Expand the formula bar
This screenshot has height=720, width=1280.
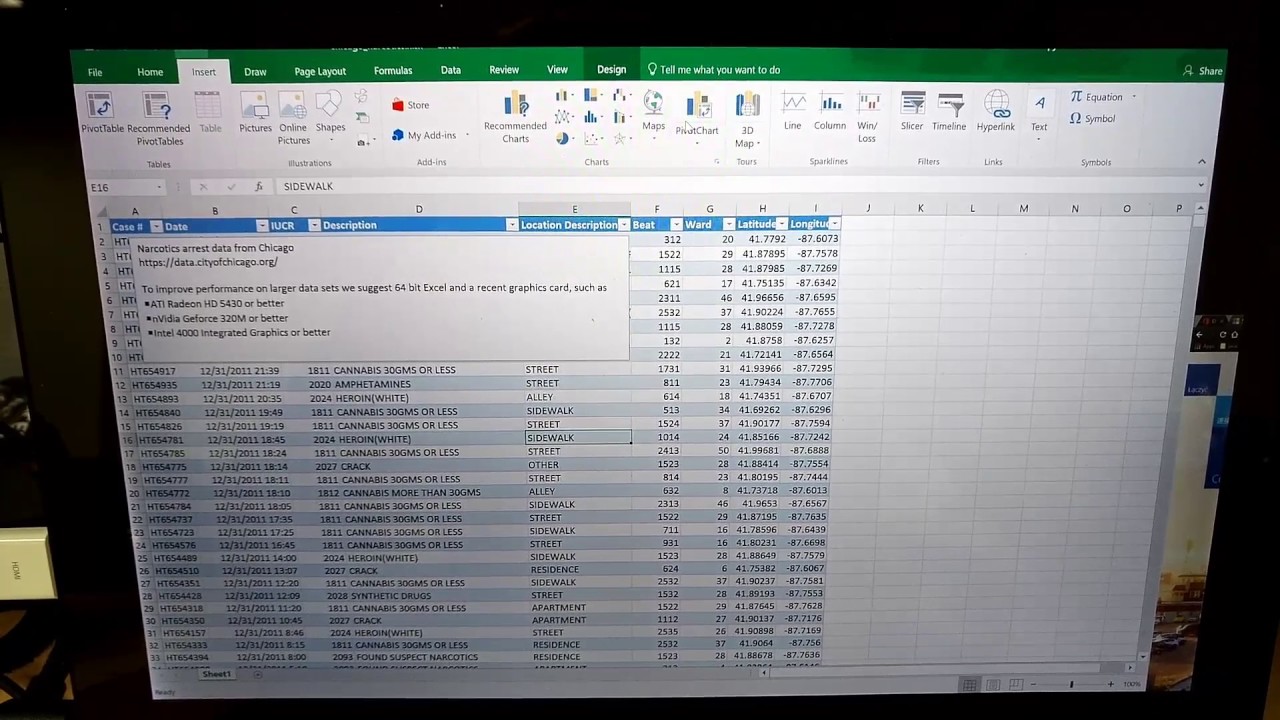[1200, 185]
